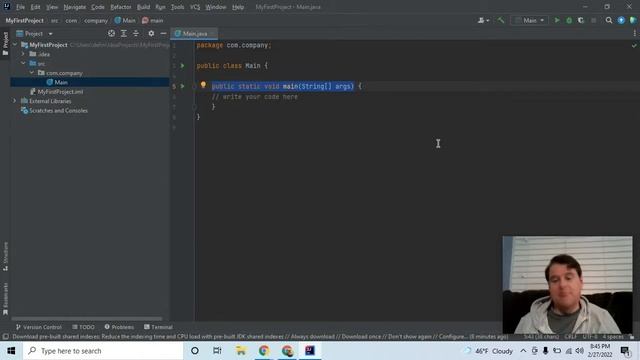Click the company breadcrumb segment
The image size is (640, 360).
pos(96,20)
